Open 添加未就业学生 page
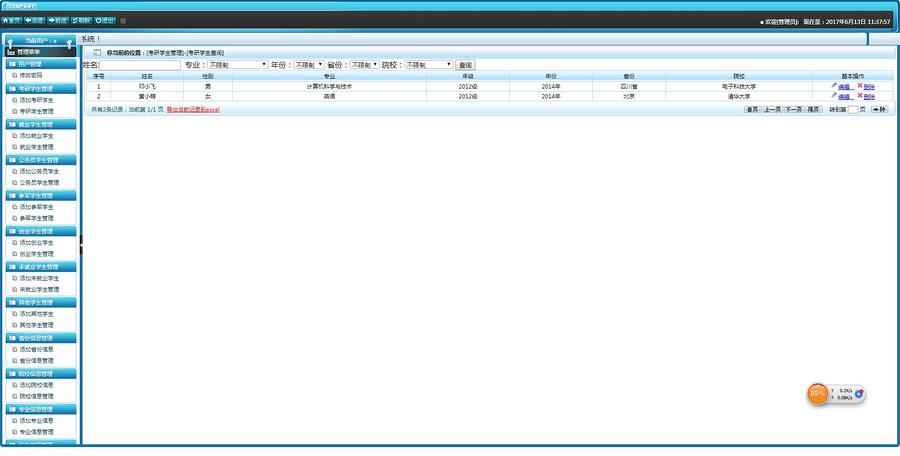 coord(38,278)
